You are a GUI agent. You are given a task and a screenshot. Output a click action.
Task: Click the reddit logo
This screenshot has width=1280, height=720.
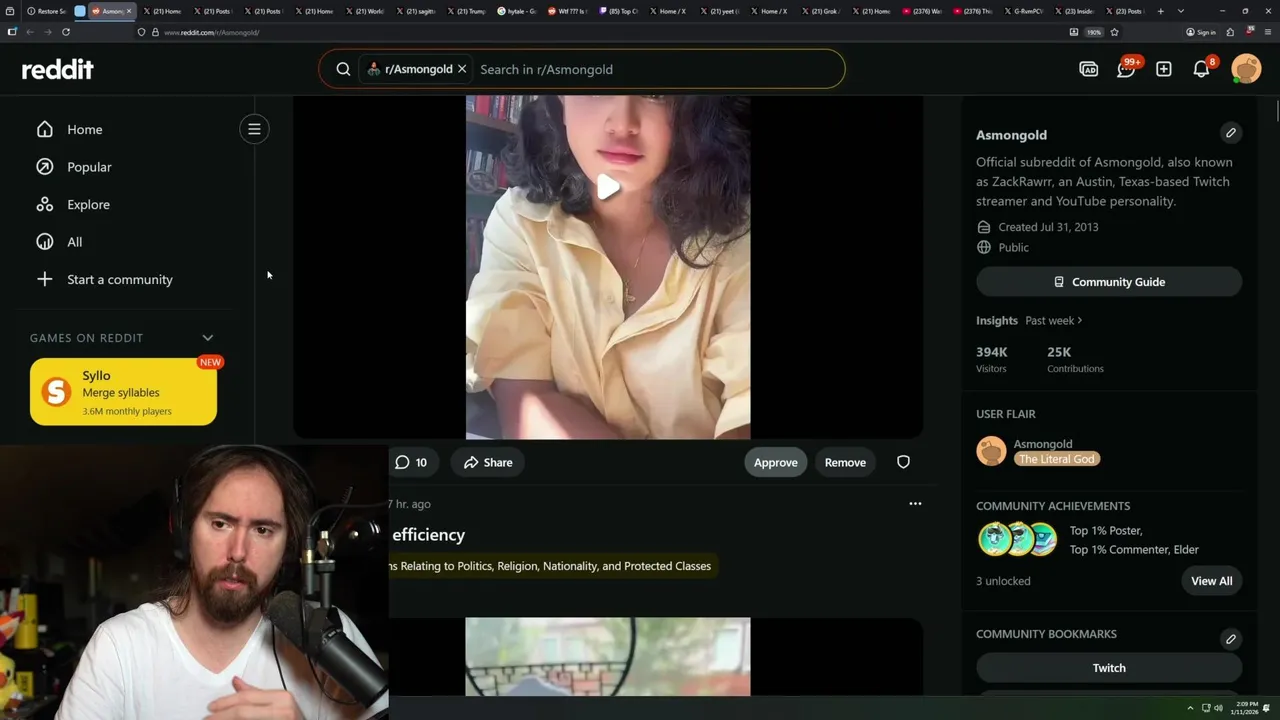coord(58,69)
